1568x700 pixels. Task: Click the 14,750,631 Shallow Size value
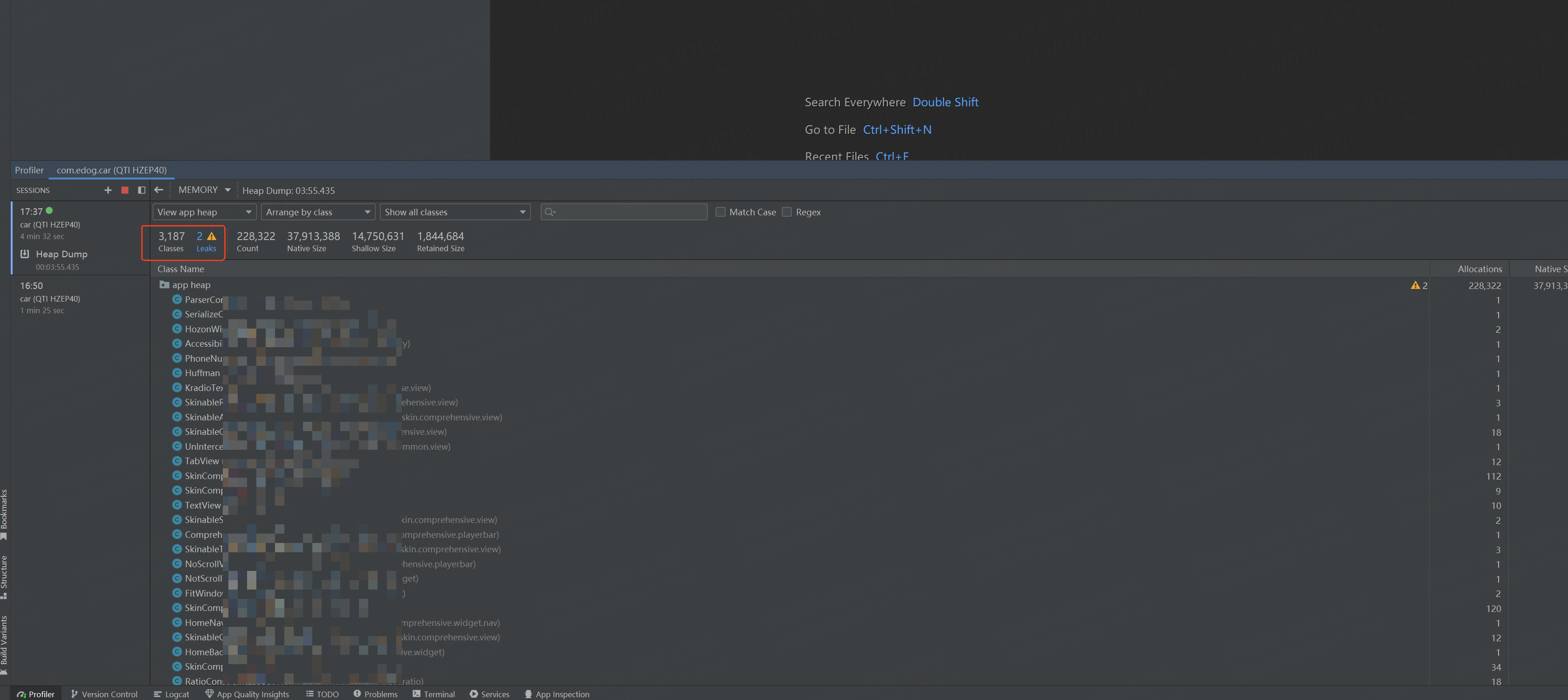378,236
